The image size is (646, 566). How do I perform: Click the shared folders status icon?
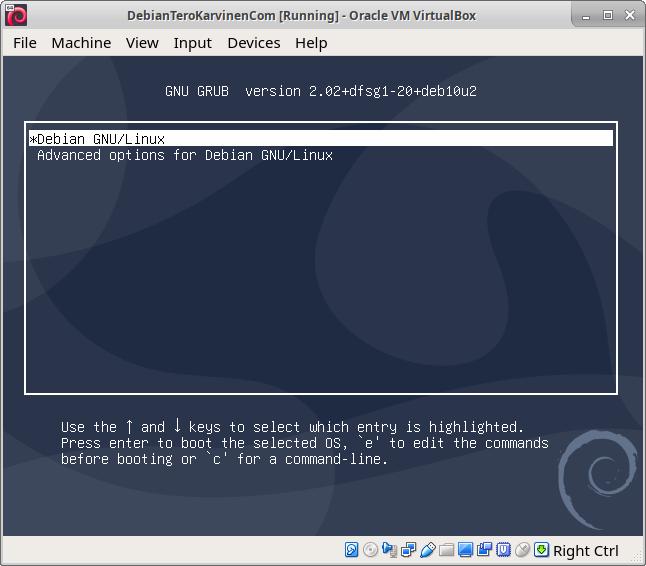click(x=447, y=550)
